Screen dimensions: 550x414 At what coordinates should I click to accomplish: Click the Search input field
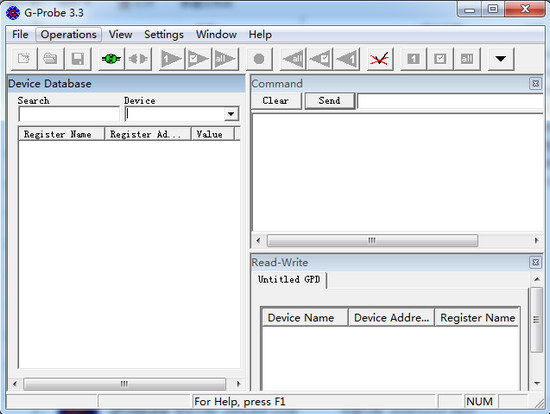69,114
